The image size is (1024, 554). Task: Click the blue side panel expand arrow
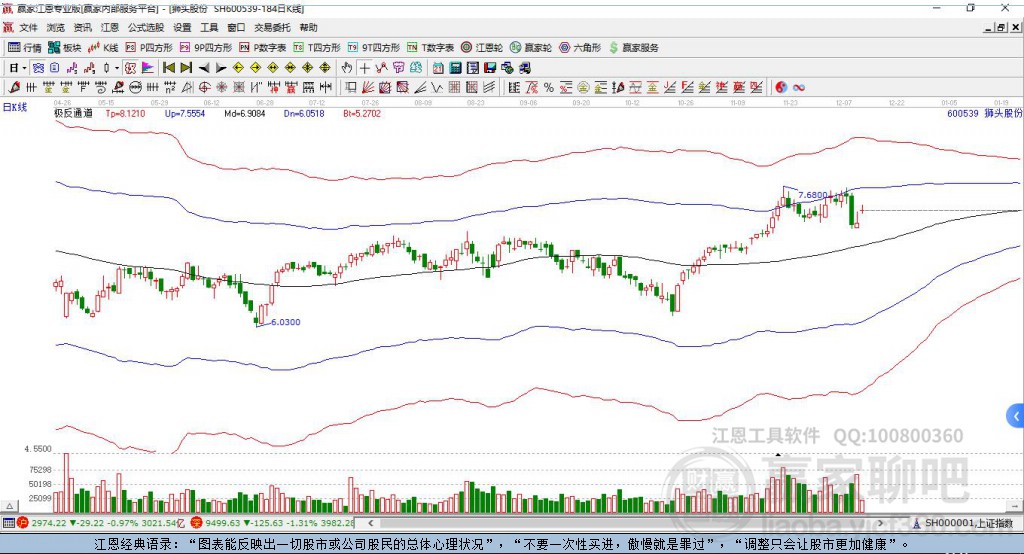click(1016, 416)
